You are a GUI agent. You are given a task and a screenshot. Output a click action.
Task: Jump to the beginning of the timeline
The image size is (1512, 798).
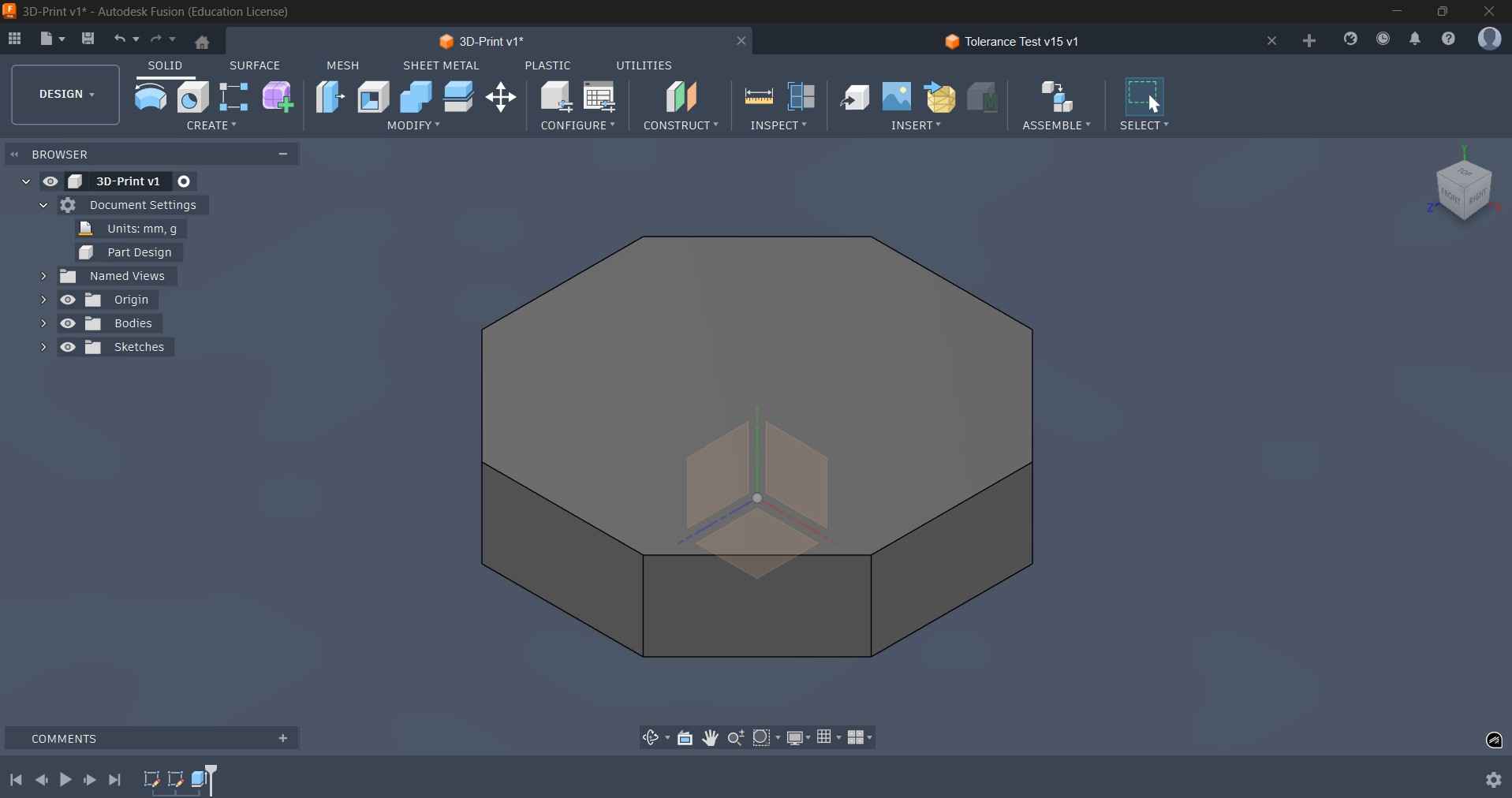(x=16, y=780)
